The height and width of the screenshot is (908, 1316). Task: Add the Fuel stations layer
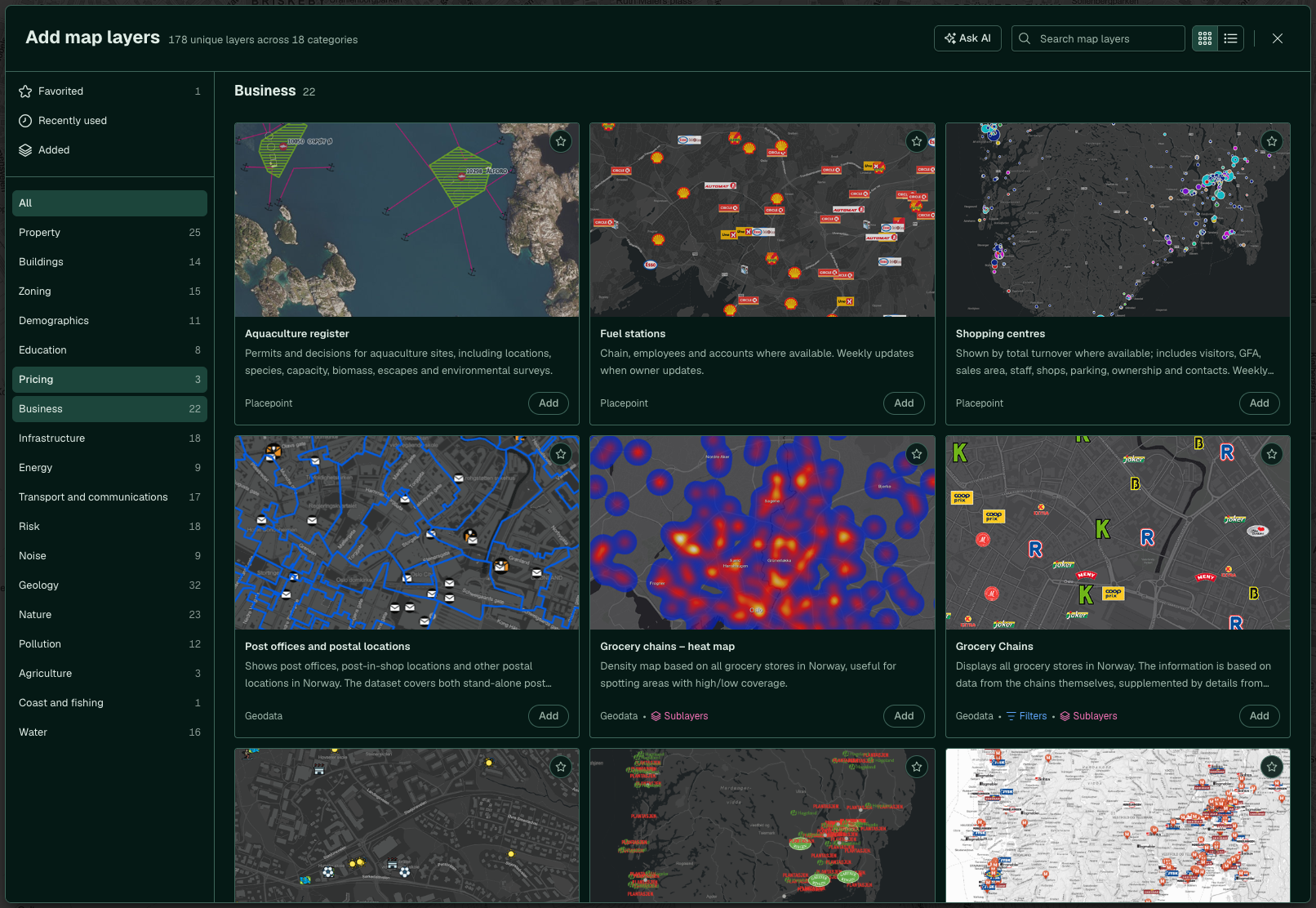point(904,403)
